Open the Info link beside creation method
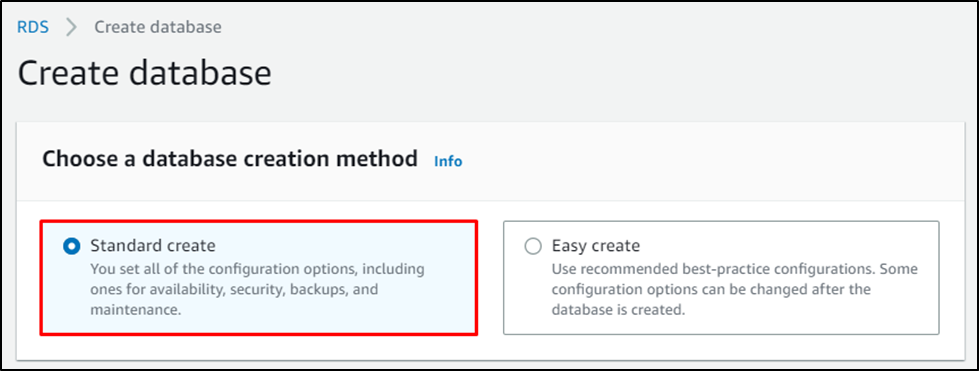 (x=448, y=162)
